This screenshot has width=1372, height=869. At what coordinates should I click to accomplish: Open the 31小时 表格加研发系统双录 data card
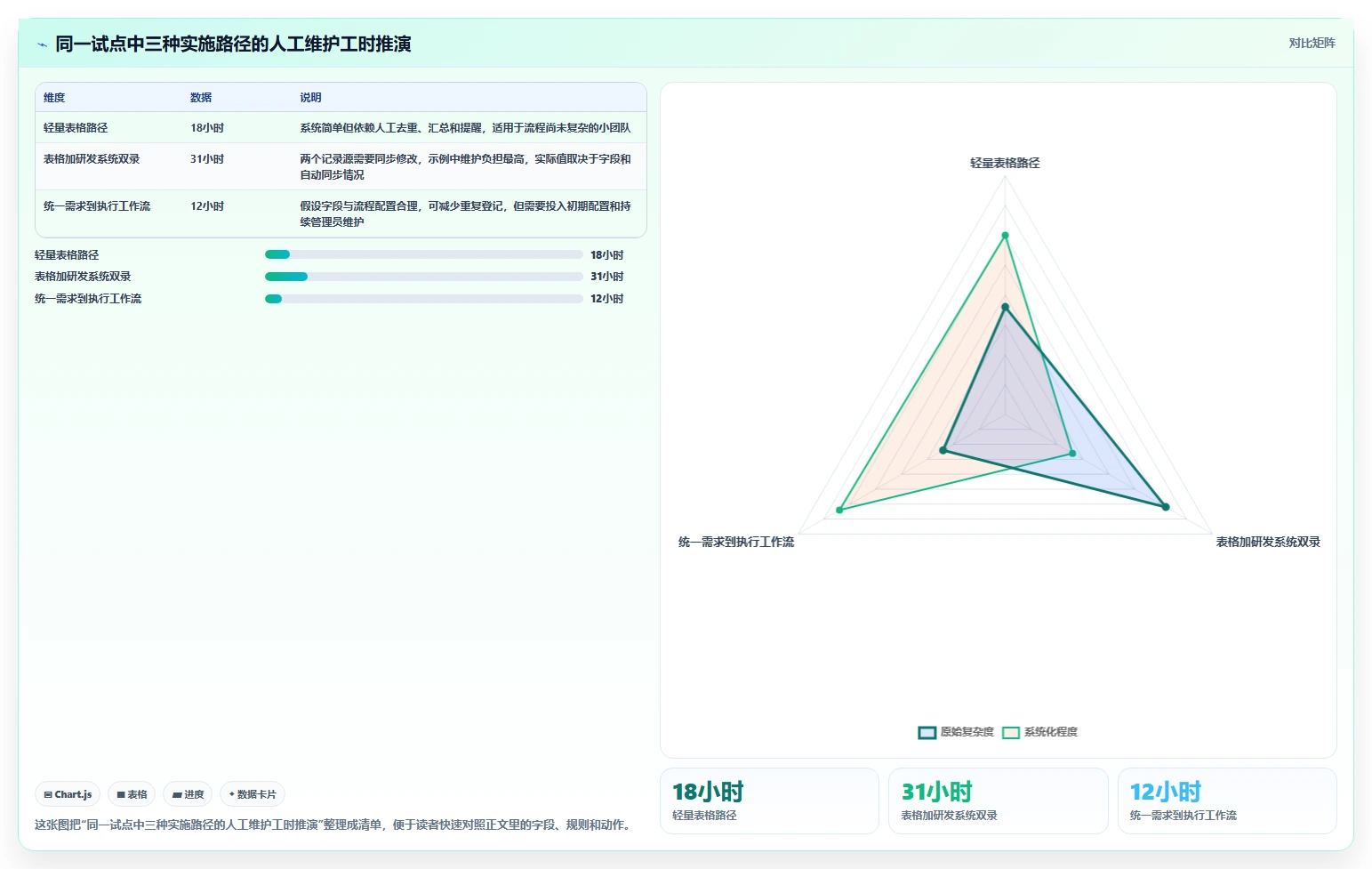[x=998, y=801]
